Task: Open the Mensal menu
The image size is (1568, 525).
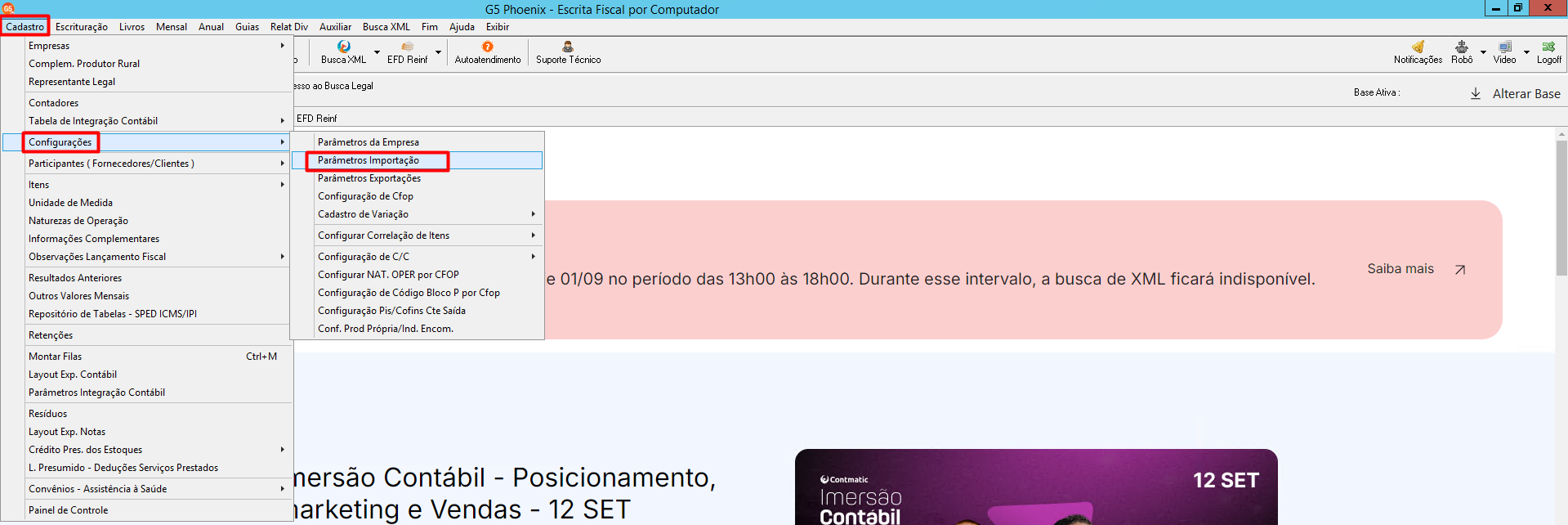Action: click(x=172, y=27)
